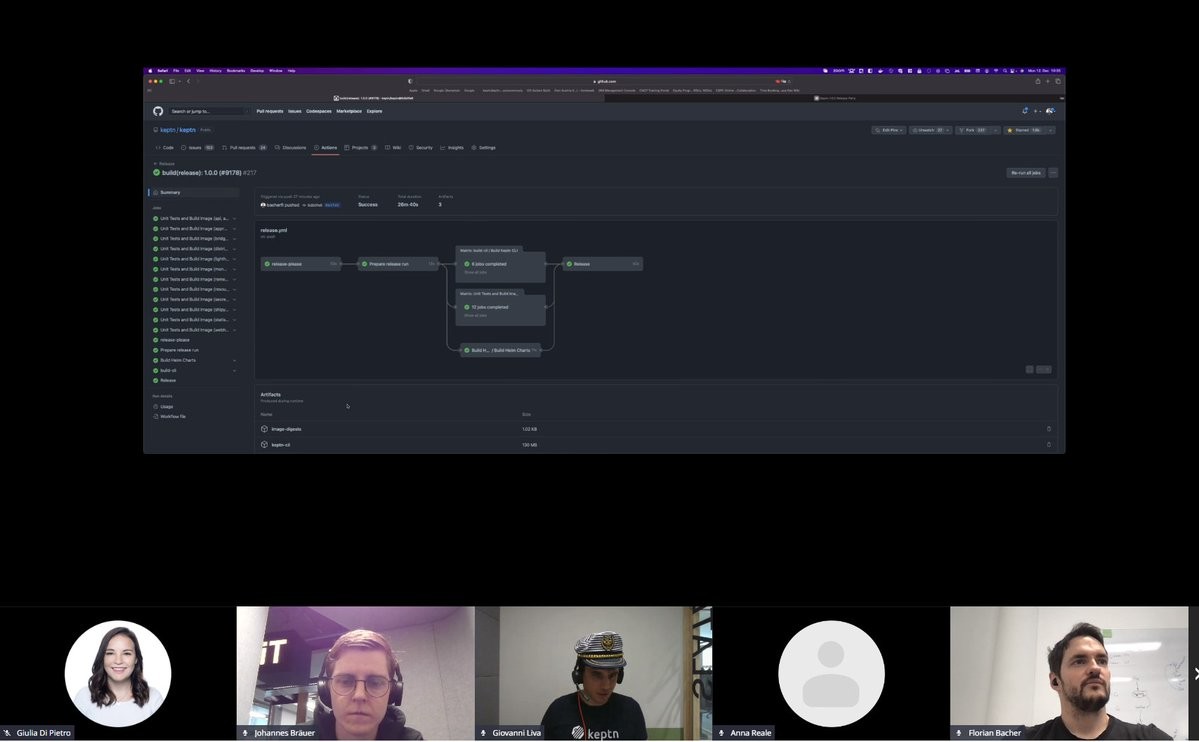Image resolution: width=1199 pixels, height=742 pixels.
Task: Click the keptn-cli artifact package icon
Action: 264,445
